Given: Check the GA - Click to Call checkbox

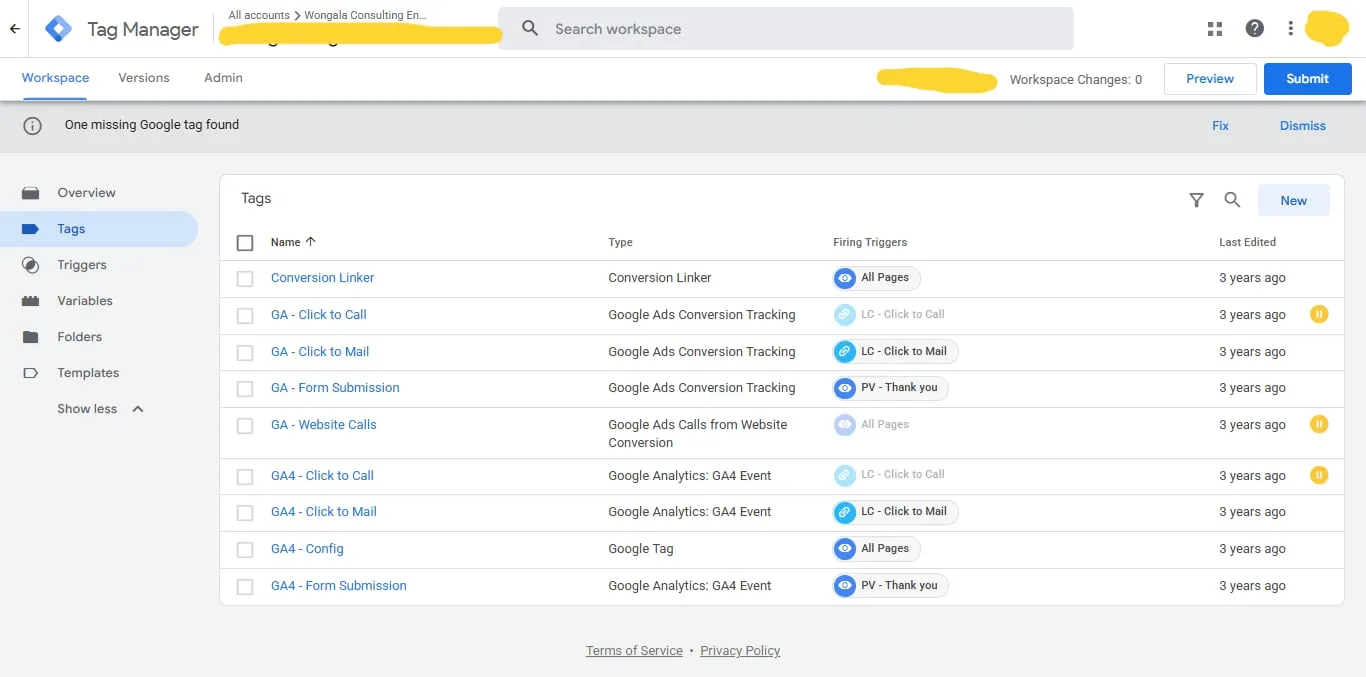Looking at the screenshot, I should tap(245, 315).
